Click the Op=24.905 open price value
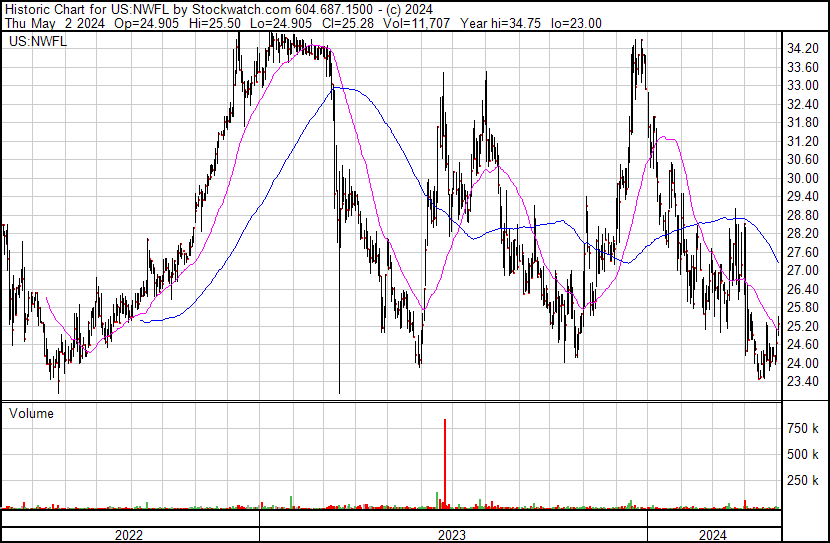The image size is (830, 543). (x=145, y=23)
